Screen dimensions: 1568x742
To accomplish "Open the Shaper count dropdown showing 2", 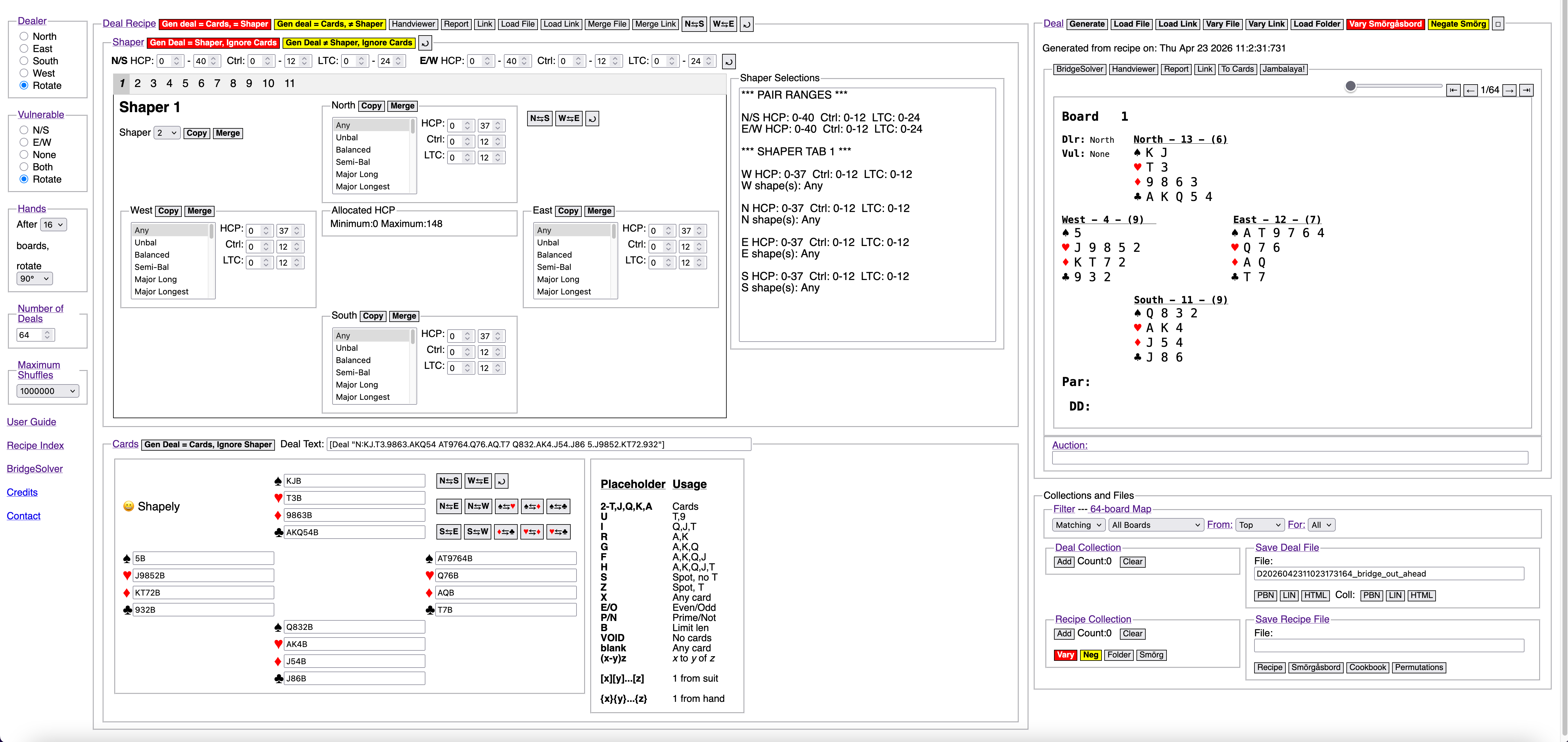I will click(167, 133).
